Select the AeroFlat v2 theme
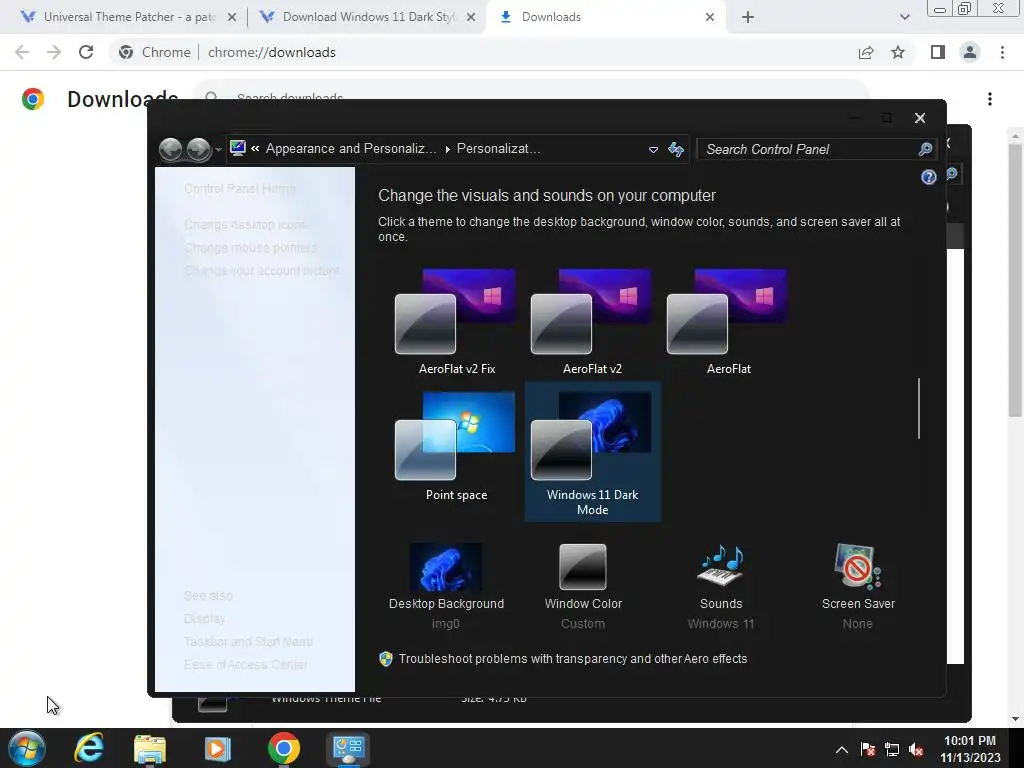The height and width of the screenshot is (768, 1024). point(592,321)
